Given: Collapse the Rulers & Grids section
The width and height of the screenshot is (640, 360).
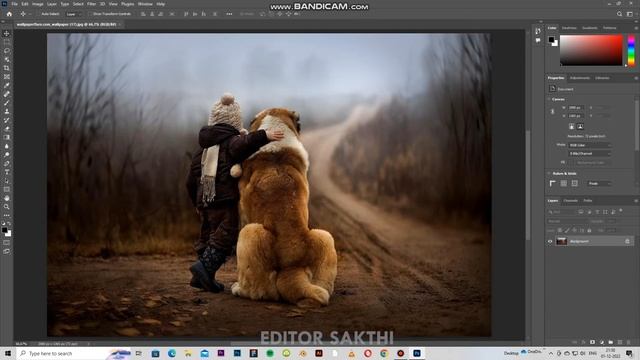Looking at the screenshot, I should point(549,173).
